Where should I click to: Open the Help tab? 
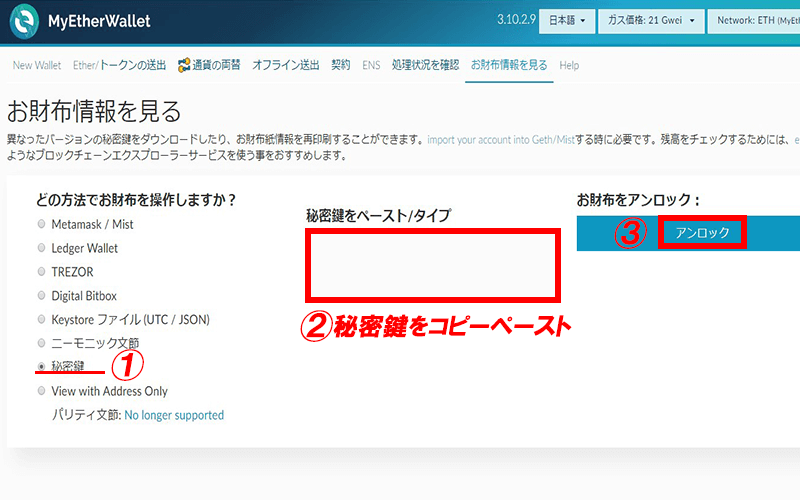[x=569, y=65]
